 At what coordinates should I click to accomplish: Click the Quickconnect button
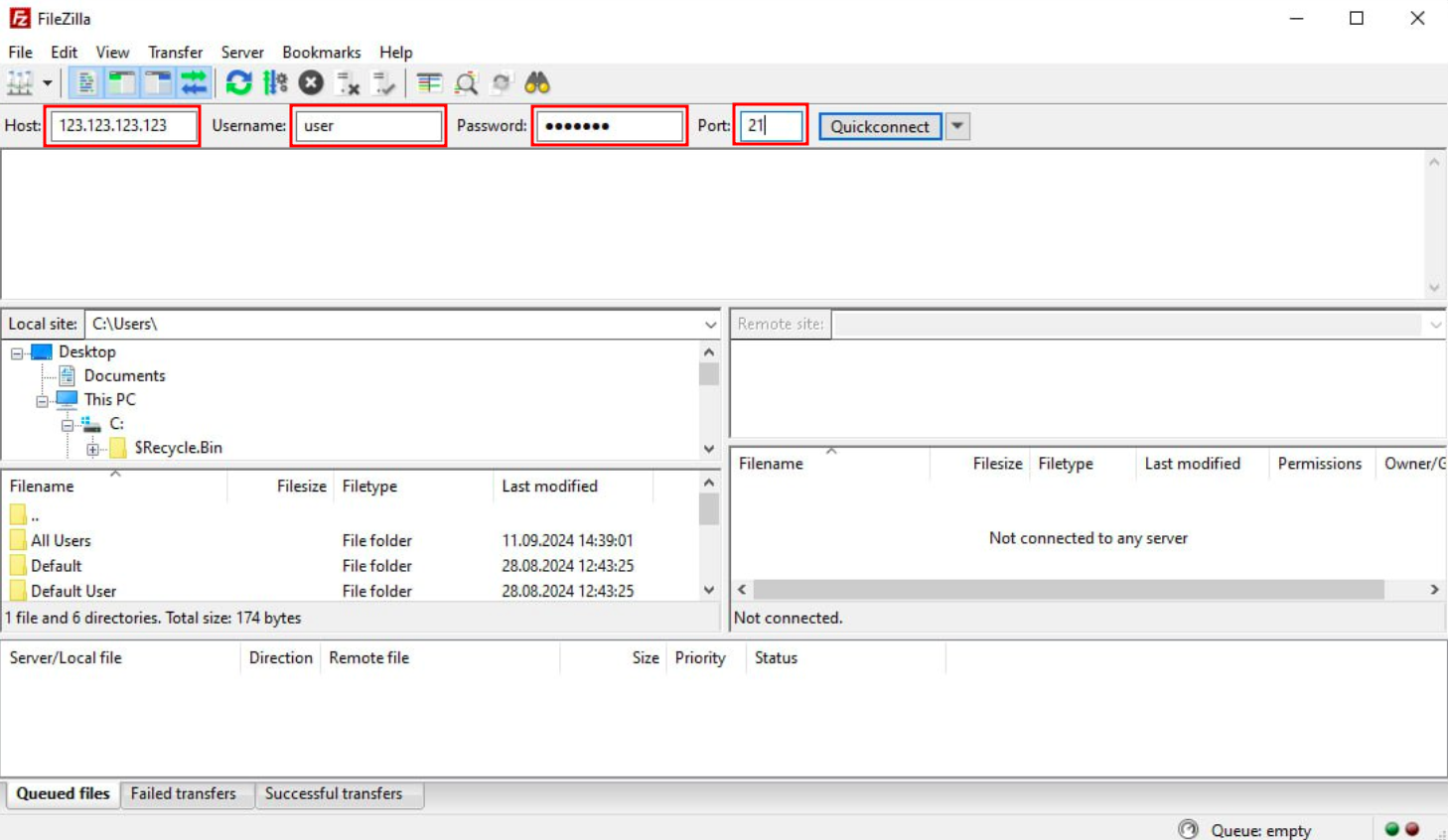pos(880,126)
